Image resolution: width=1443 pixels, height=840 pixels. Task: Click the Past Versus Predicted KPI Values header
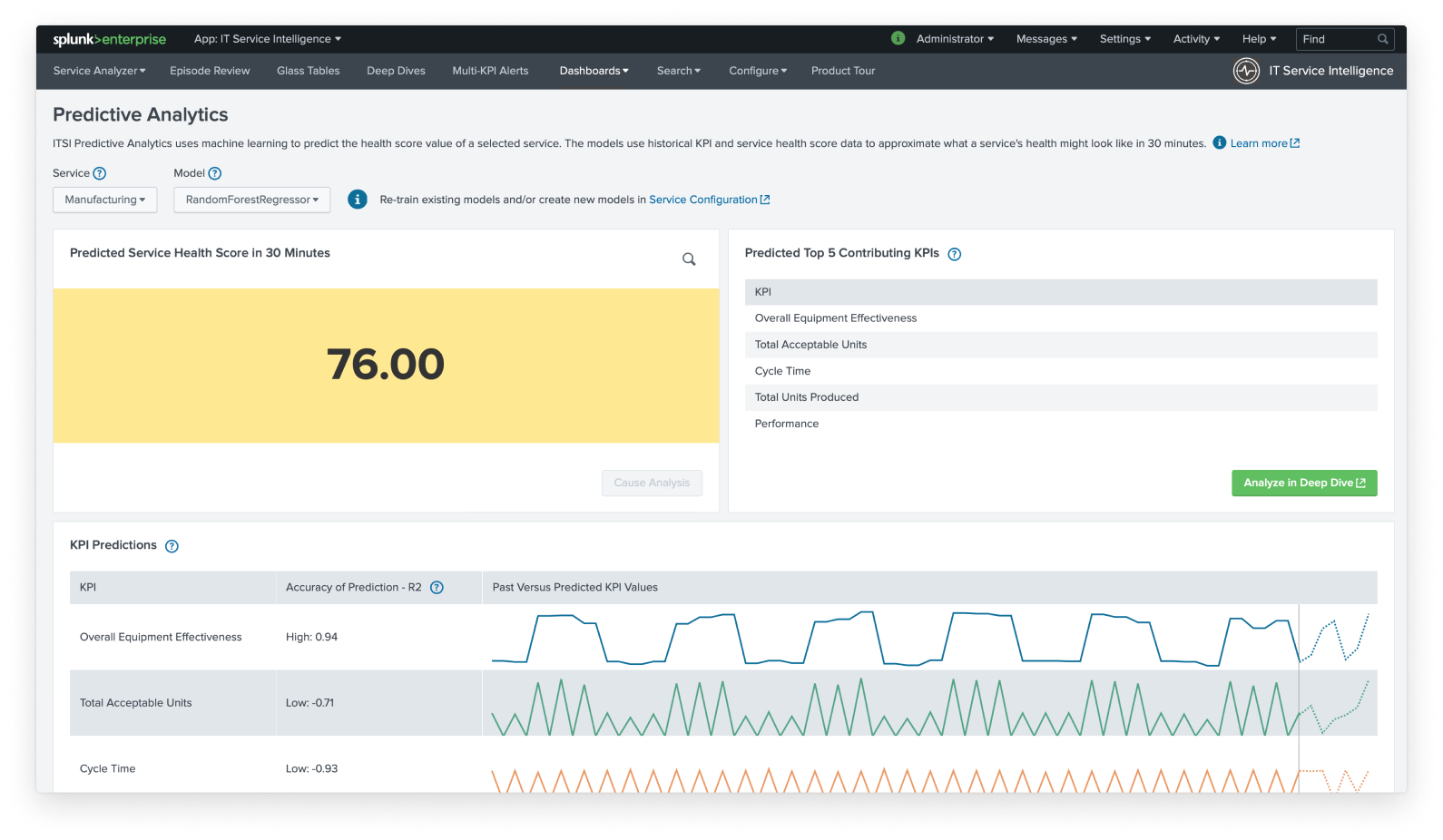574,588
